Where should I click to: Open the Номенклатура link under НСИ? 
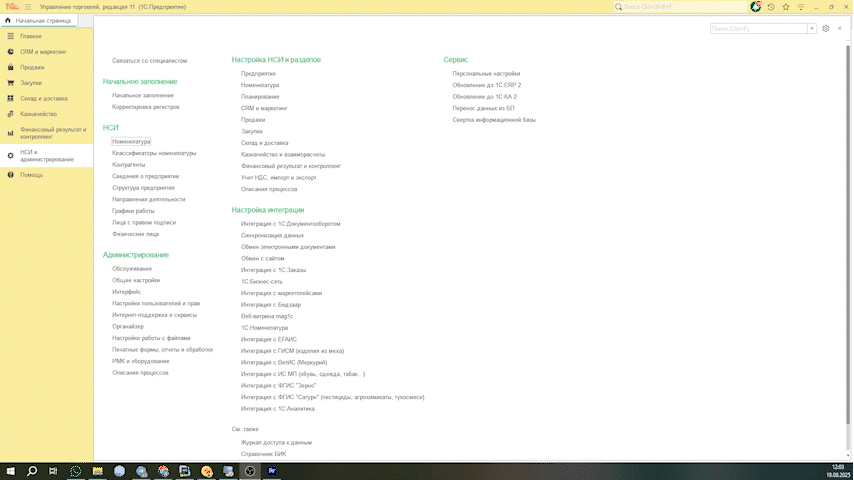click(131, 142)
